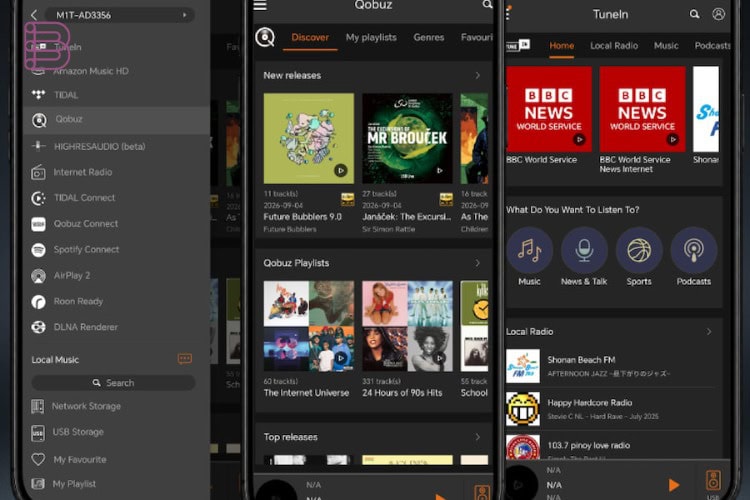Tap the back arrow beside M1T-AD3356
The width and height of the screenshot is (750, 500).
tap(34, 15)
